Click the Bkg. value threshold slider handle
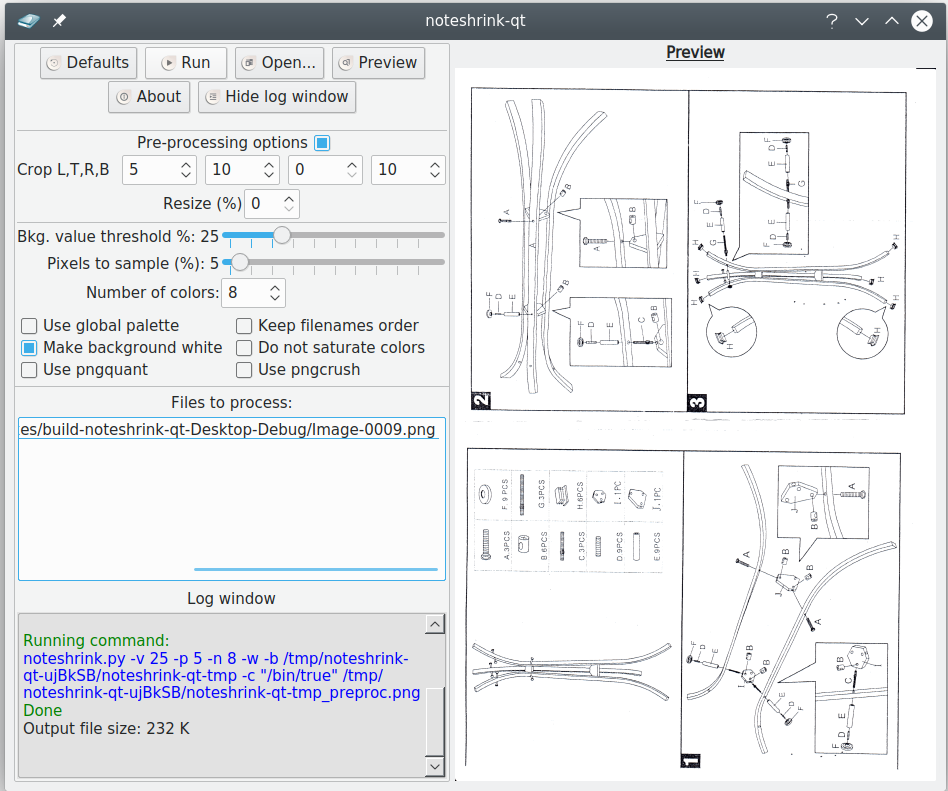 pyautogui.click(x=282, y=235)
